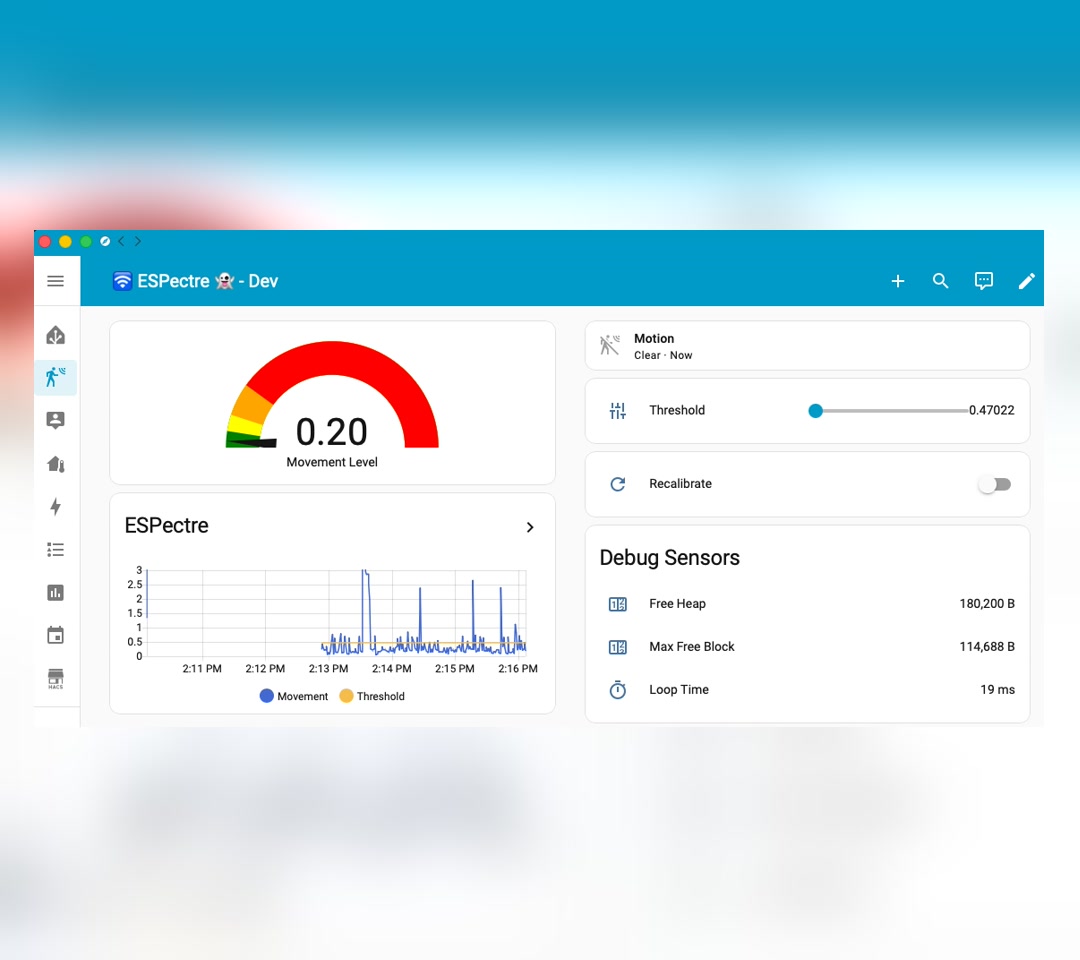Click the 19 ms value
This screenshot has width=1080, height=960.
997,689
